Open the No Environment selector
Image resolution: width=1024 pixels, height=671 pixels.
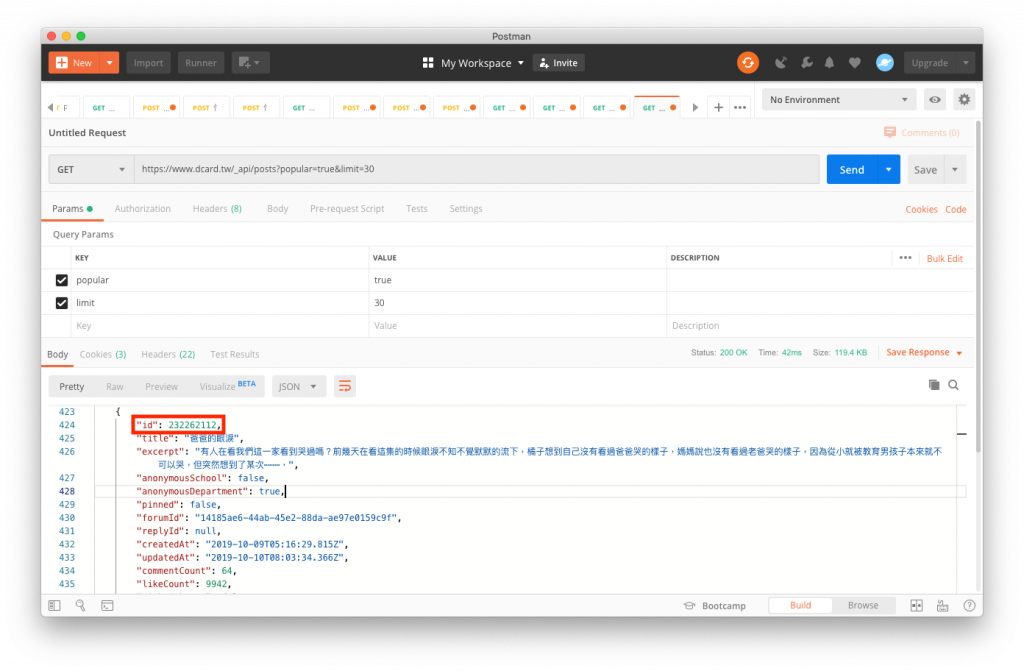click(839, 100)
